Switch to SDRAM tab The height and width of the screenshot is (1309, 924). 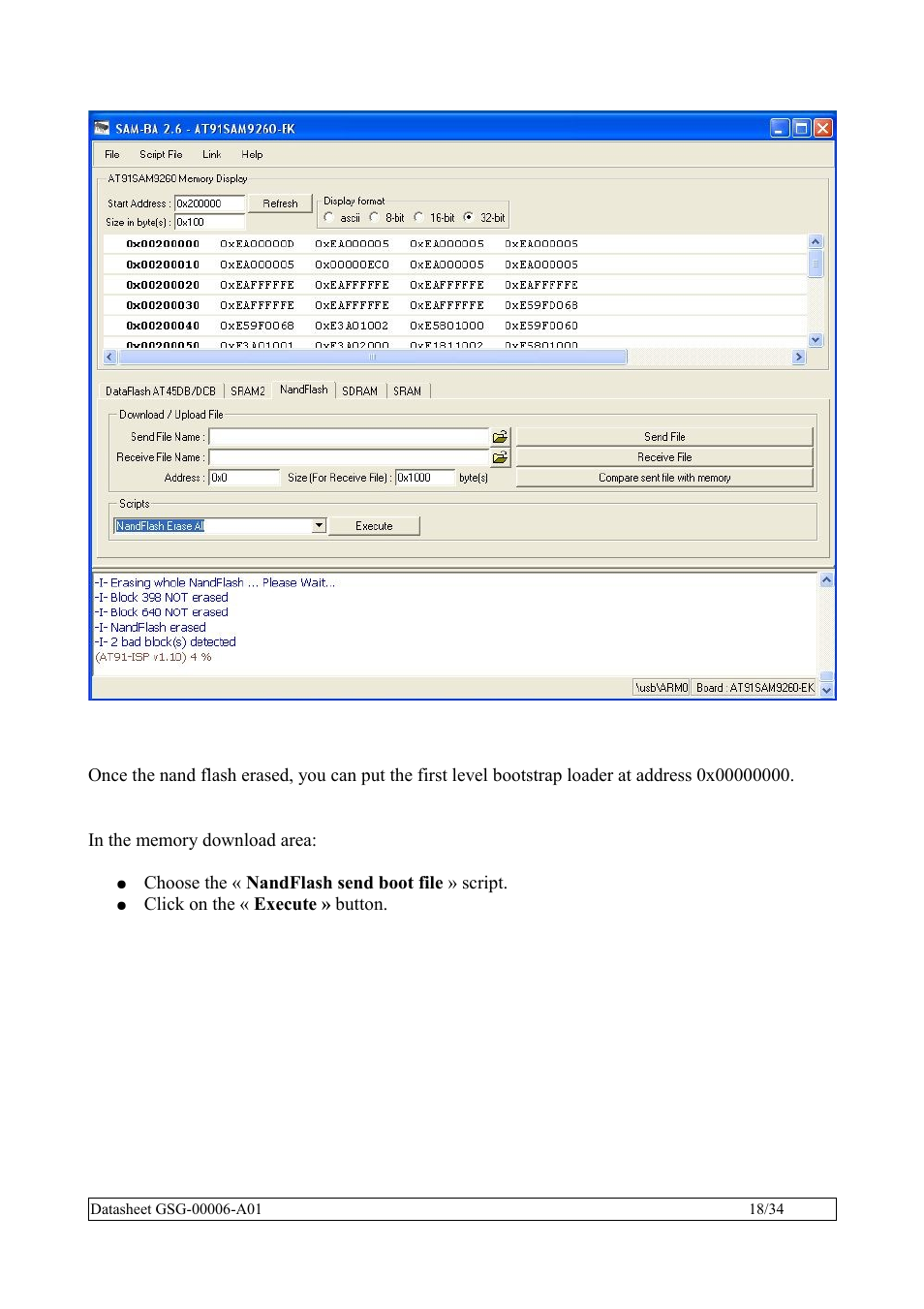(359, 391)
